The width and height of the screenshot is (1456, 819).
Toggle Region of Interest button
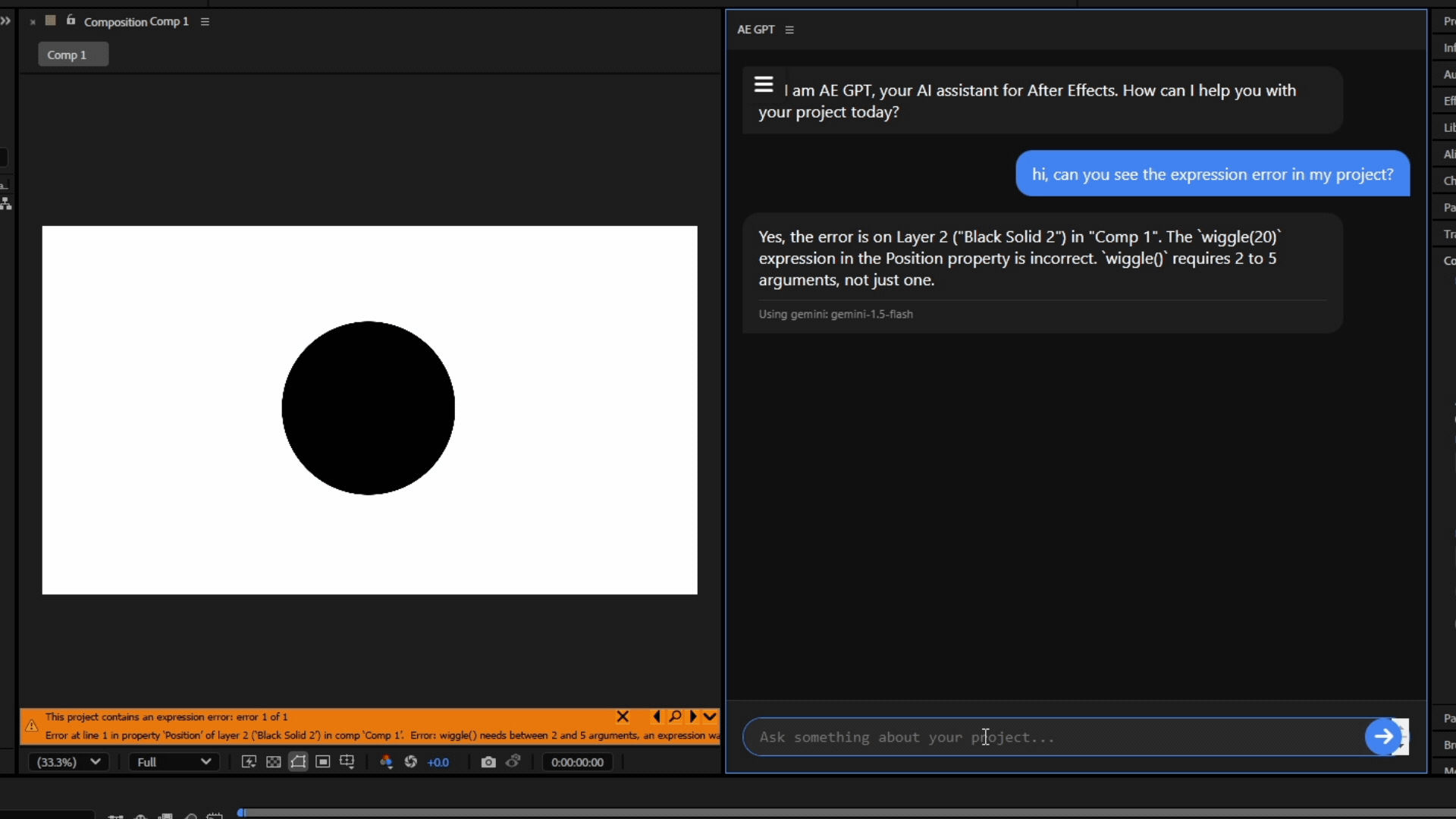[323, 762]
